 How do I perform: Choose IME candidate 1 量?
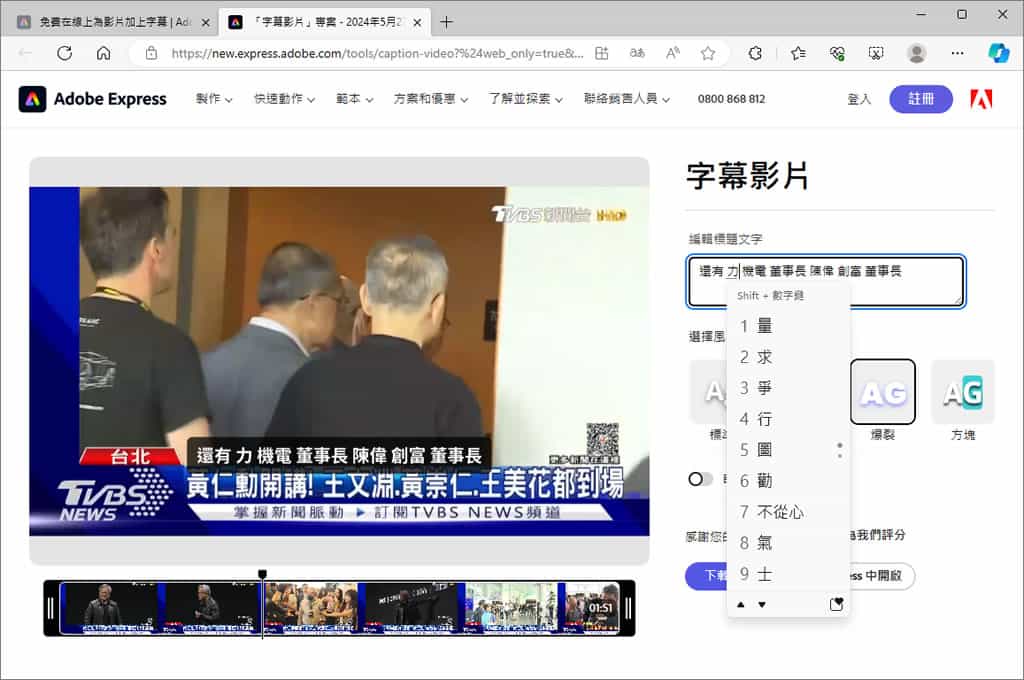pyautogui.click(x=788, y=326)
